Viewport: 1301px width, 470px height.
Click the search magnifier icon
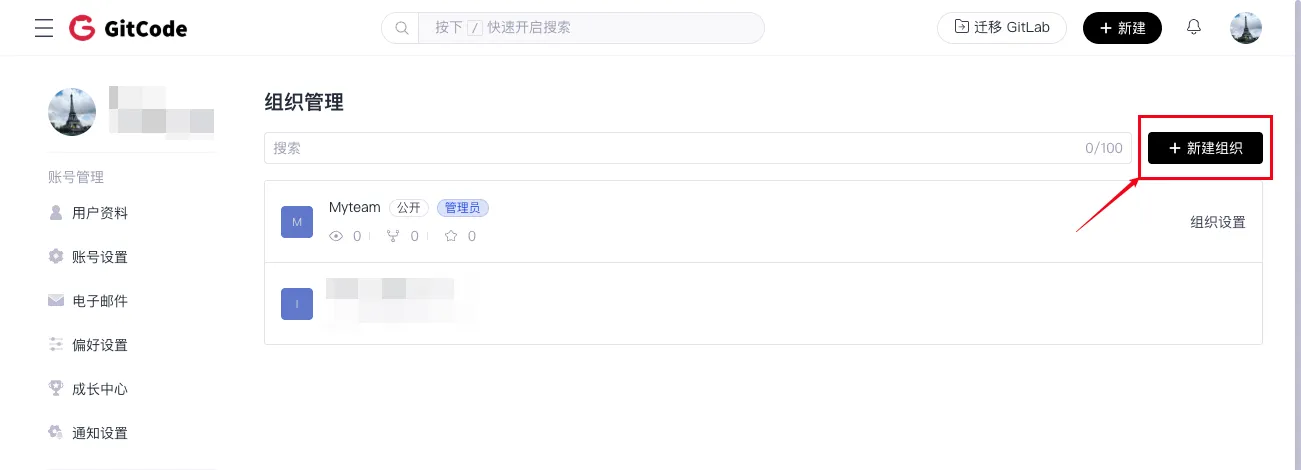tap(402, 28)
